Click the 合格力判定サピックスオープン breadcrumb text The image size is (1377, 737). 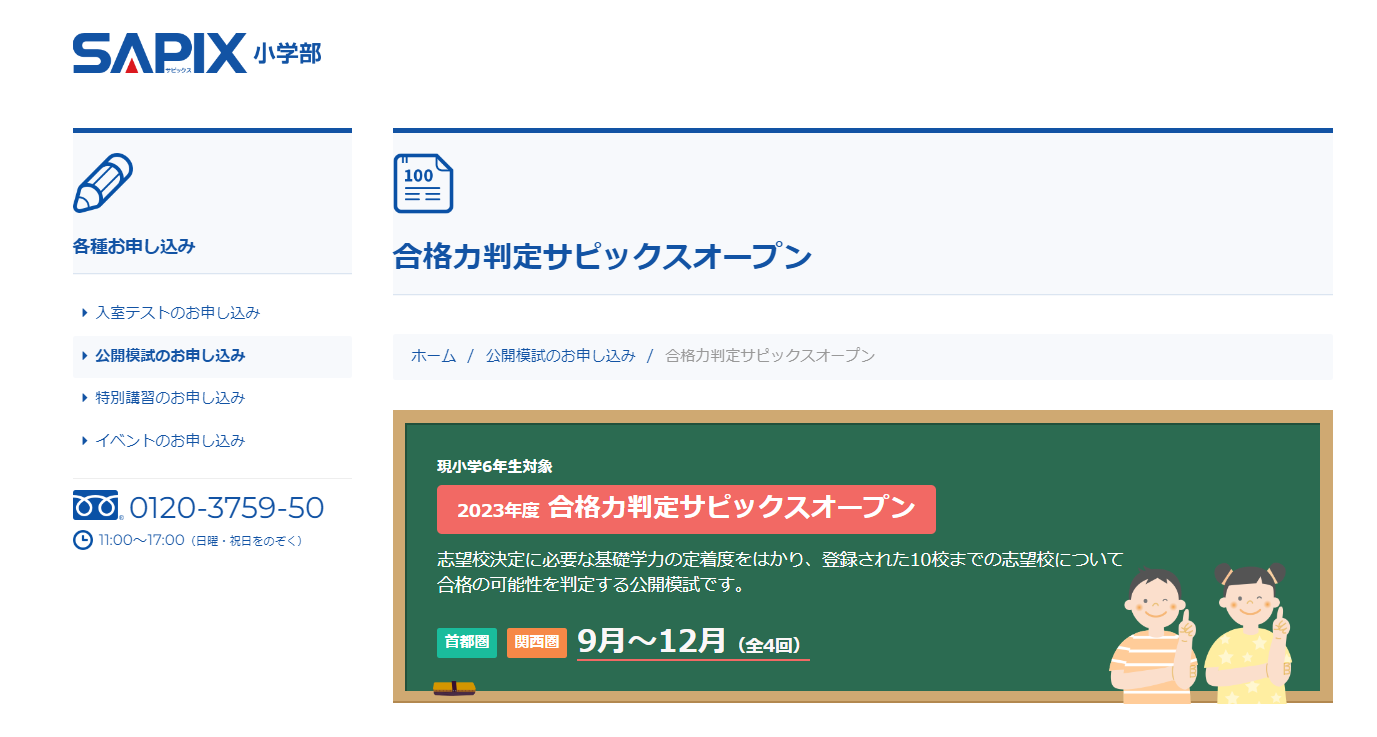coord(770,356)
